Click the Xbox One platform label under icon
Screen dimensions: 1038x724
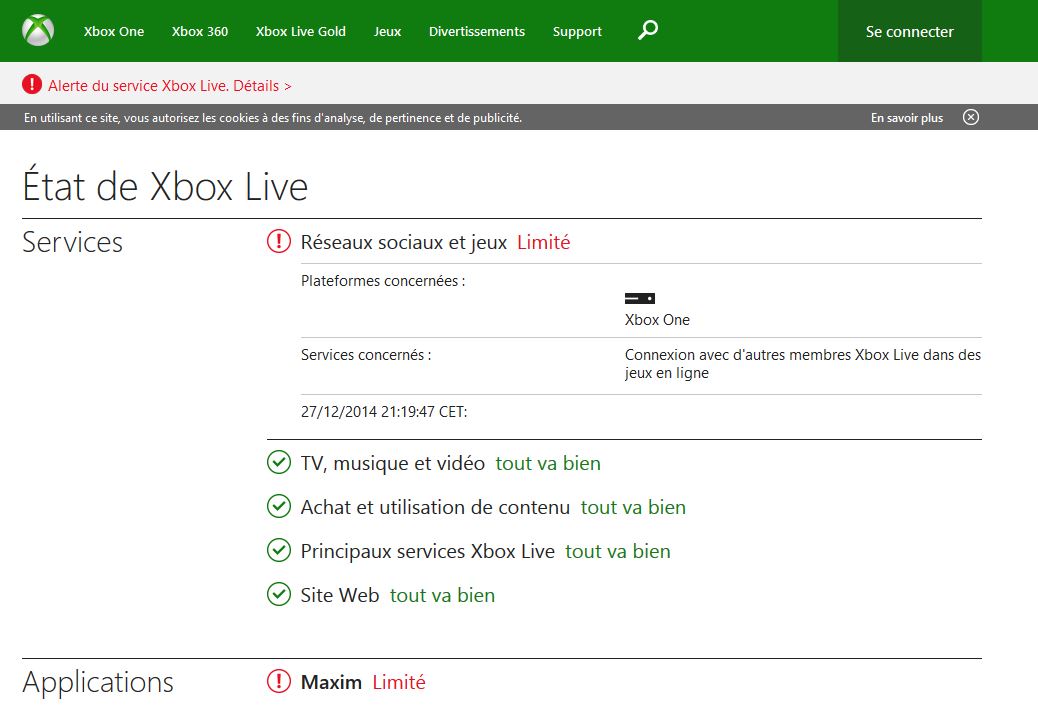[657, 320]
